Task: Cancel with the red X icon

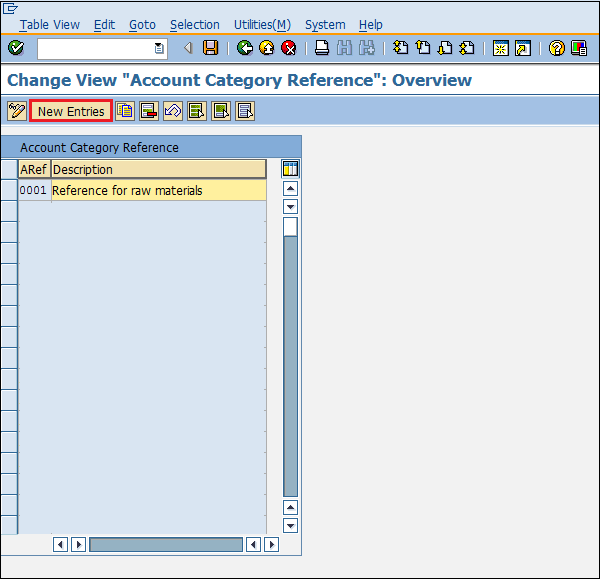Action: point(289,48)
